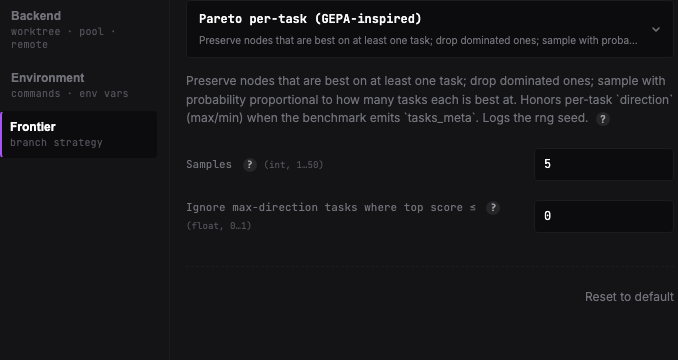Click 'commands · env vars' subtitle
The height and width of the screenshot is (360, 678).
(x=70, y=94)
